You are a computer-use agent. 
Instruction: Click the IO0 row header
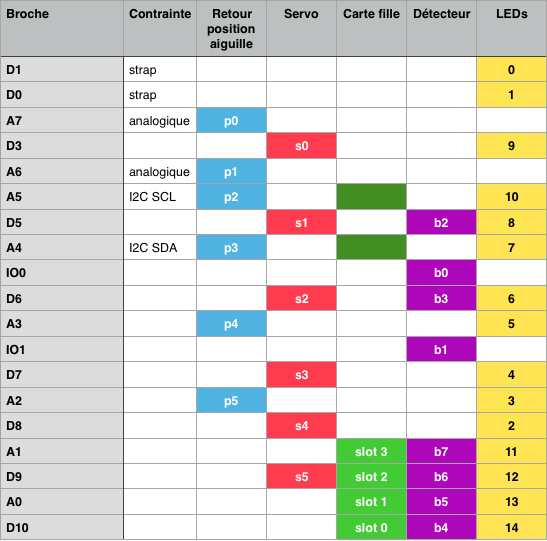tap(62, 272)
